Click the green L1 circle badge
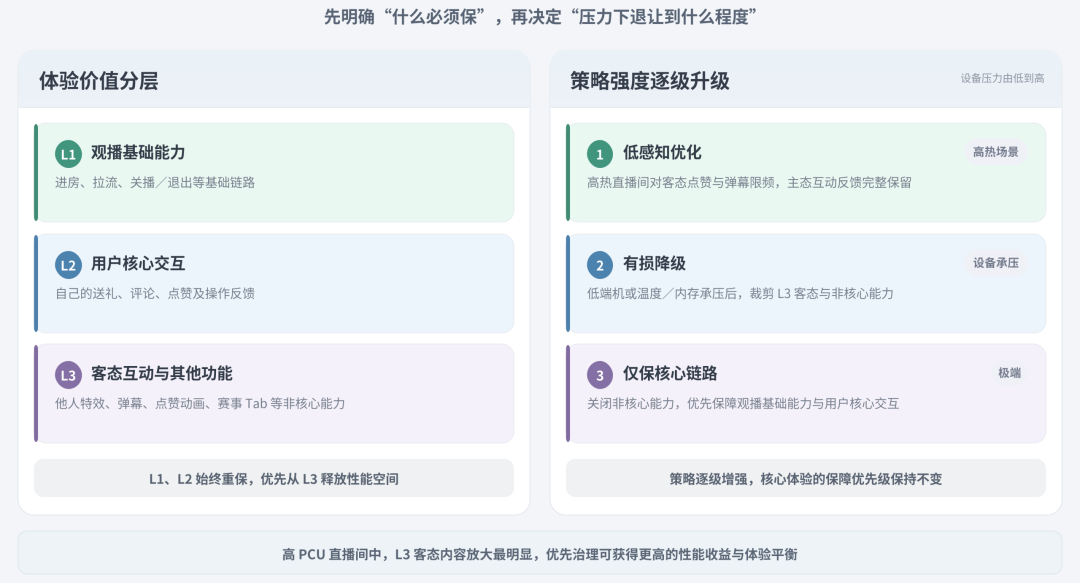Image resolution: width=1080 pixels, height=583 pixels. point(68,154)
